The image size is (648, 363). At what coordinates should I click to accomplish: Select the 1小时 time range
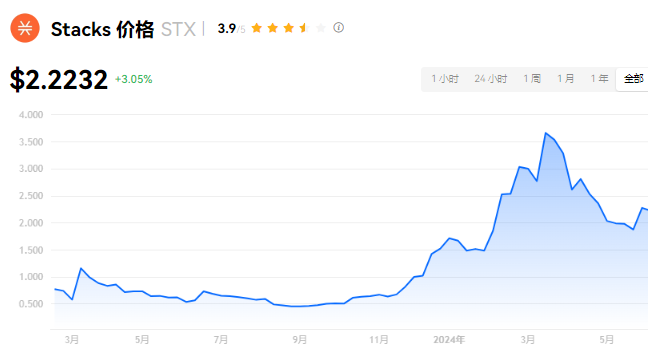pyautogui.click(x=445, y=79)
